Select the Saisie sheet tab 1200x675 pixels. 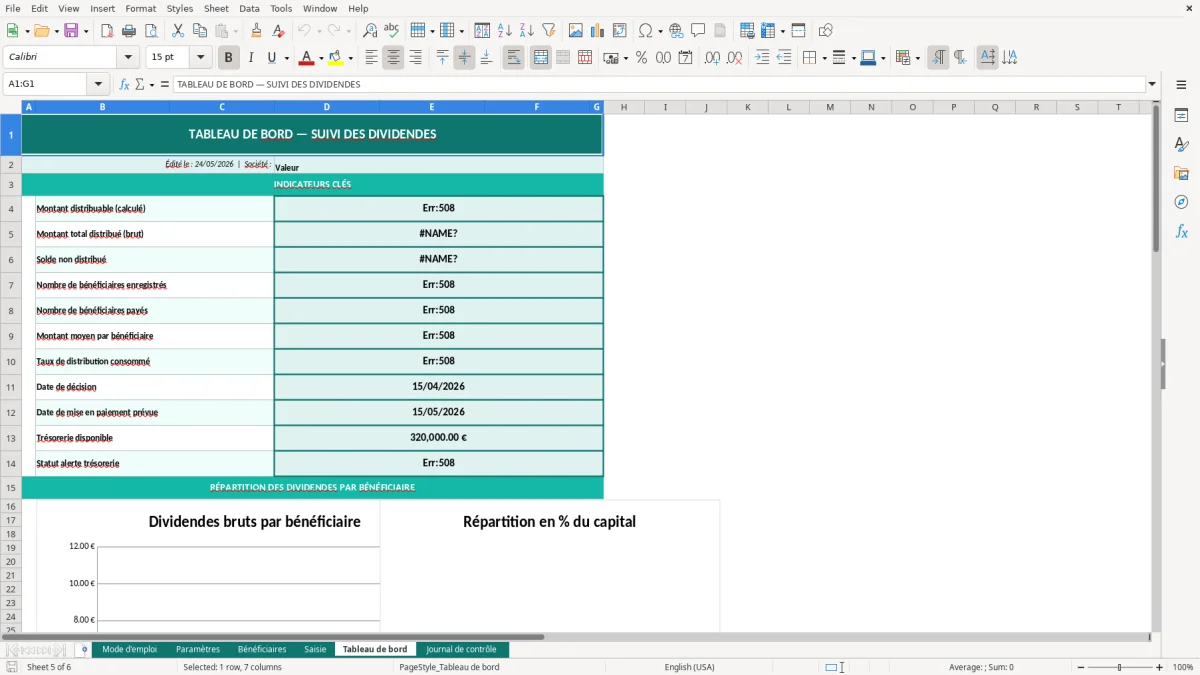315,649
